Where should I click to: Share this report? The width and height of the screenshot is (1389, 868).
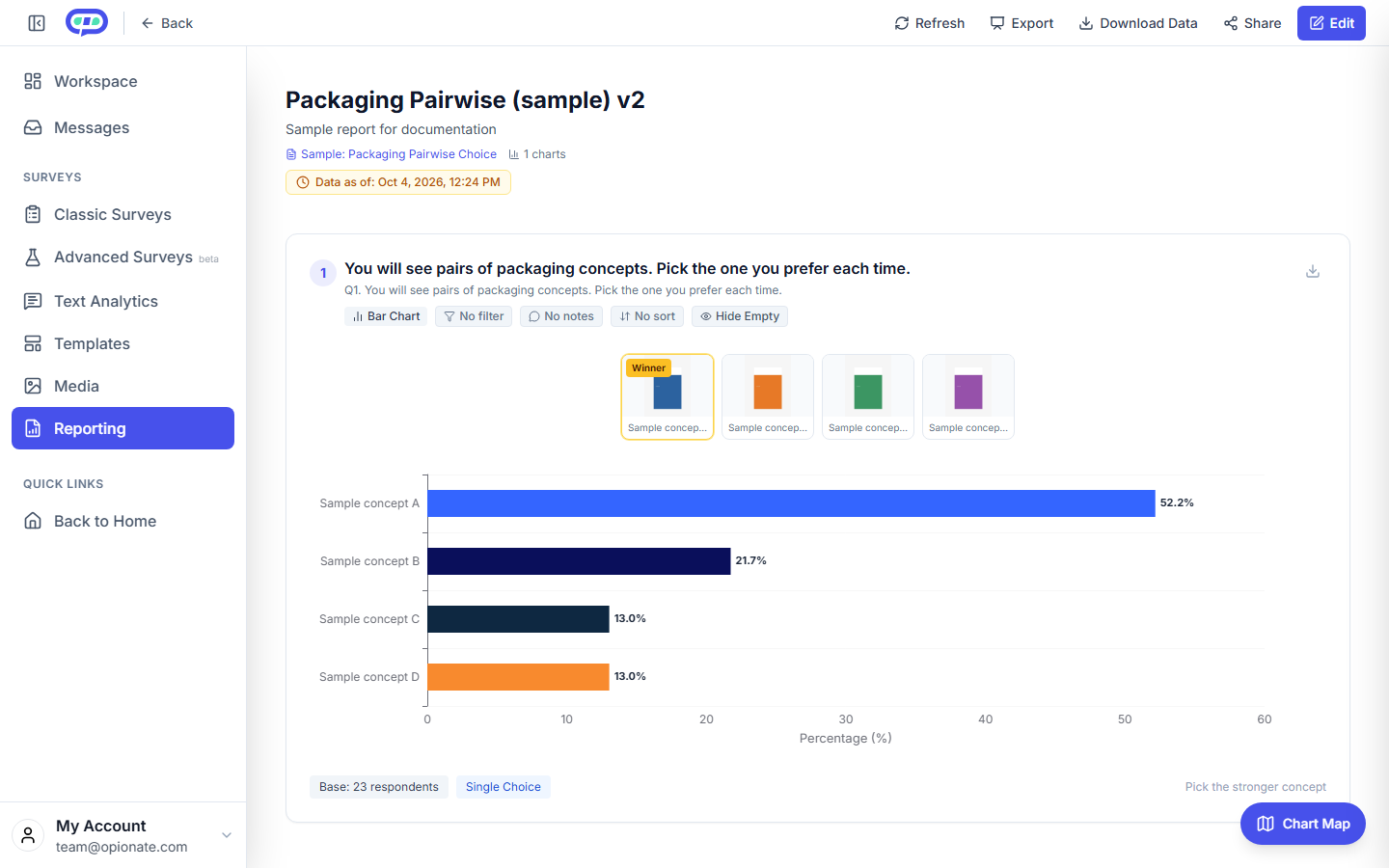[1253, 23]
